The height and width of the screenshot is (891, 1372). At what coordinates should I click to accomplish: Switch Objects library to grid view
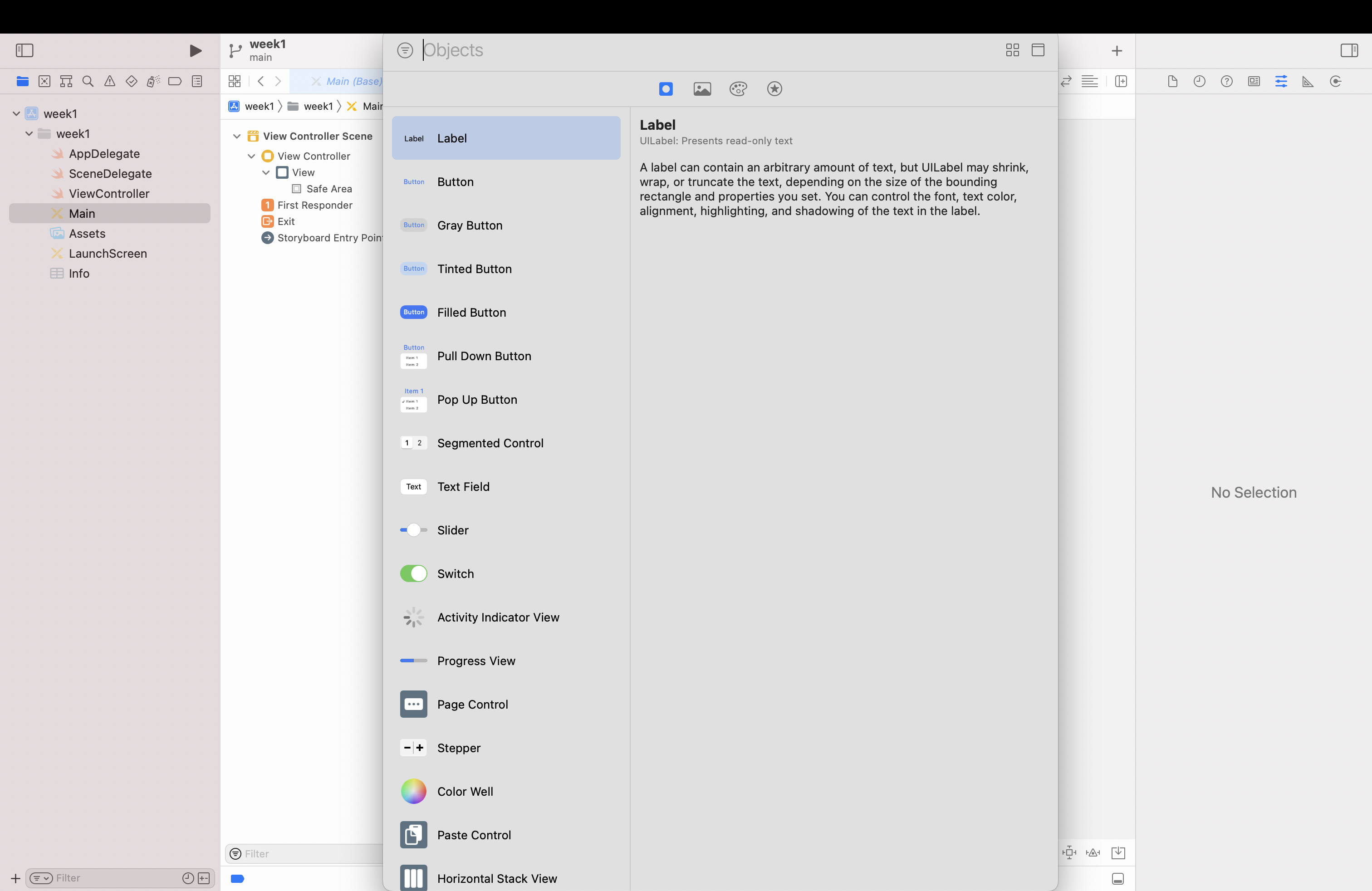(x=1013, y=50)
